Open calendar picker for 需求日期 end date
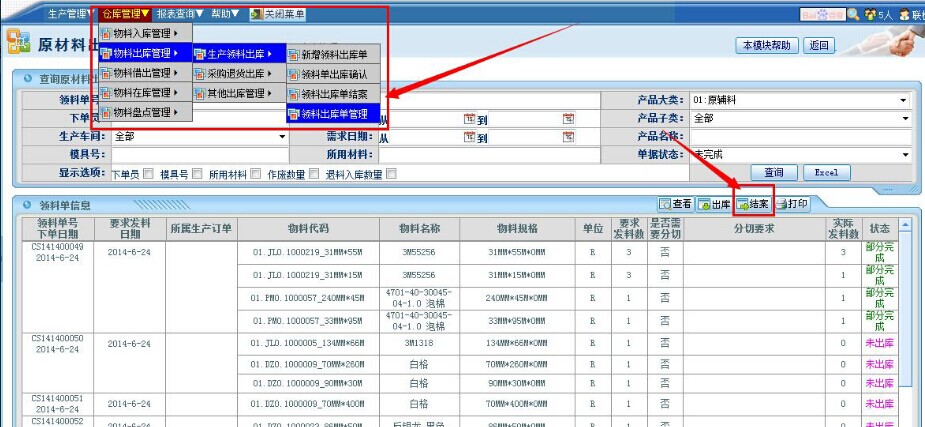The width and height of the screenshot is (925, 427). click(x=568, y=137)
